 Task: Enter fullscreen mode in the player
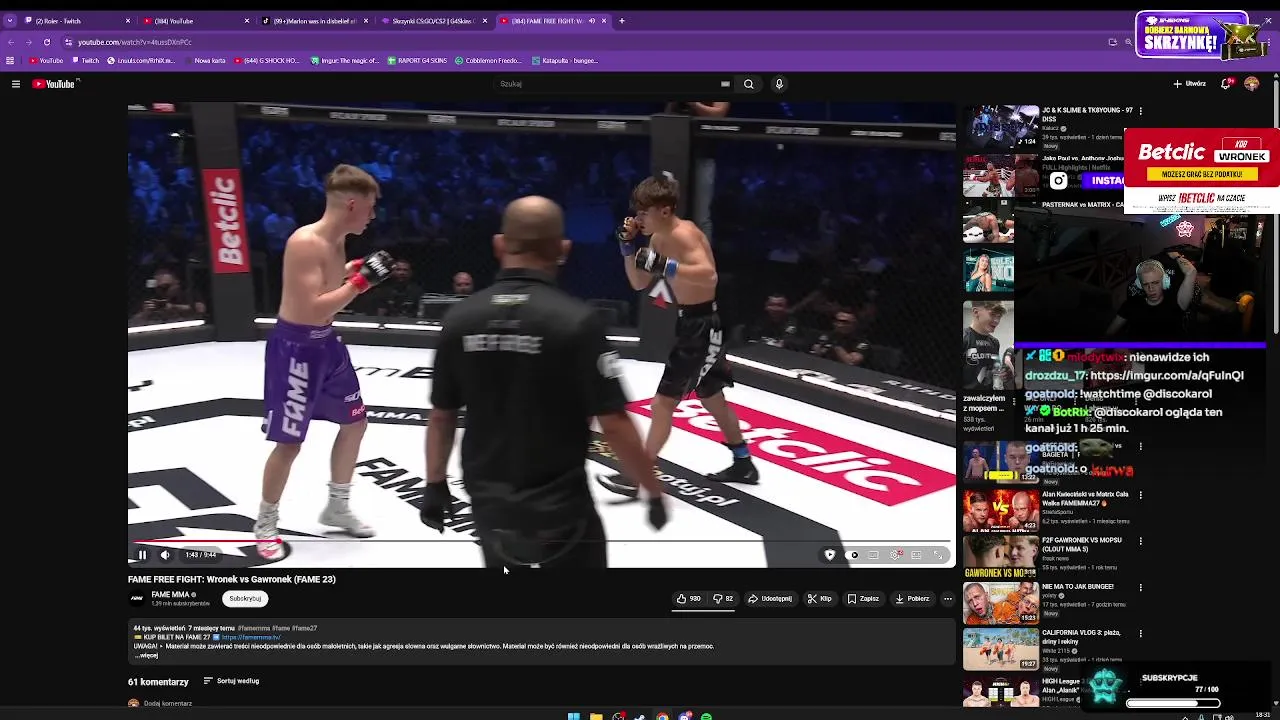click(x=938, y=555)
